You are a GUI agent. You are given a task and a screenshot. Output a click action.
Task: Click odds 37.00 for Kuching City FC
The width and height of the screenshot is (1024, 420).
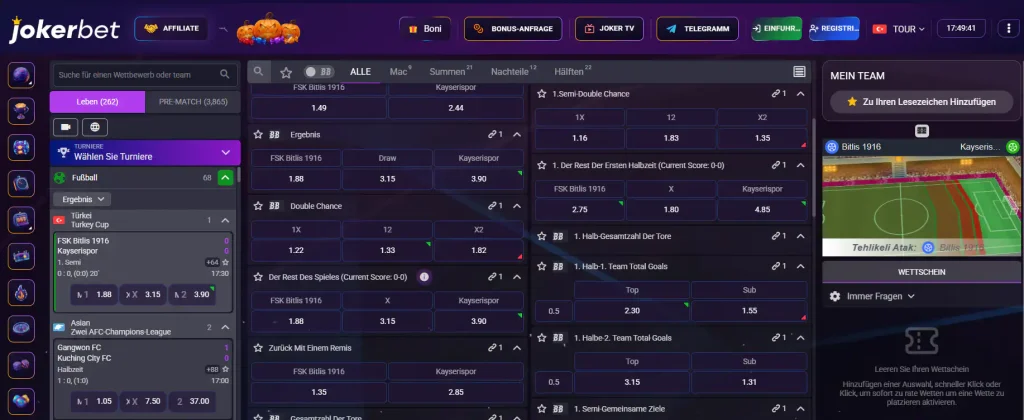point(191,401)
